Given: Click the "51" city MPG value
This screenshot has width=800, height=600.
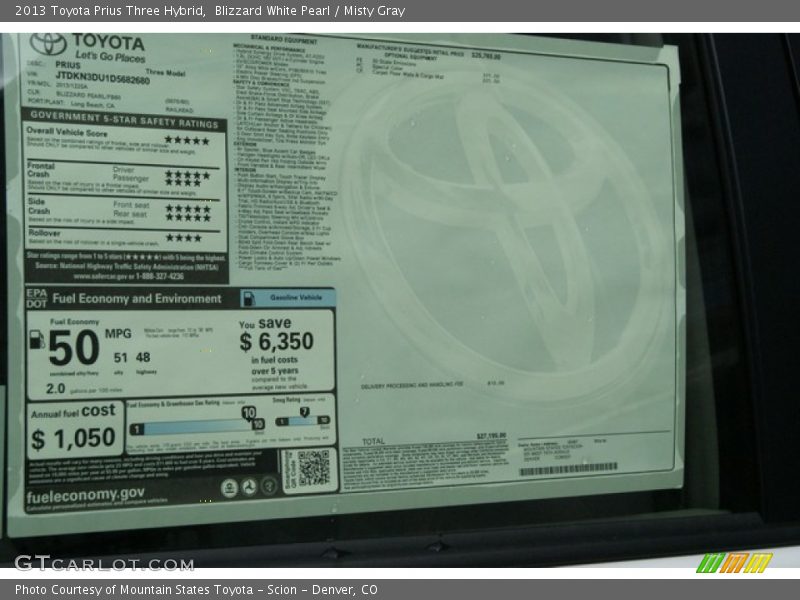Looking at the screenshot, I should [x=120, y=358].
